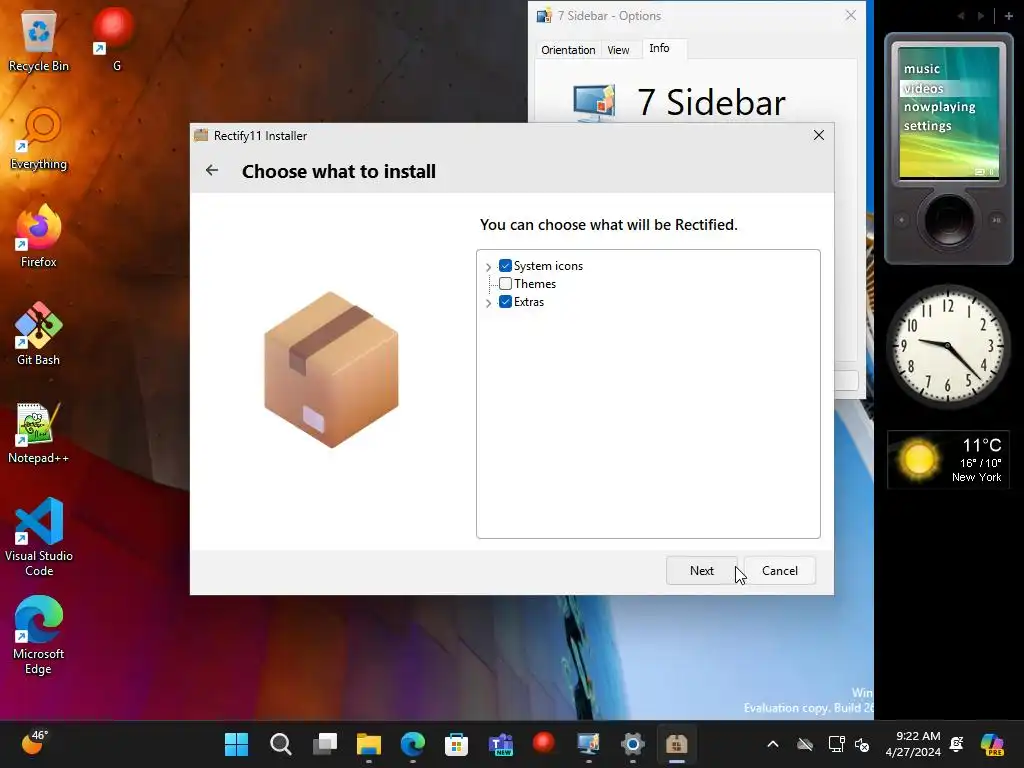The height and width of the screenshot is (768, 1024).
Task: Open Git Bash desktop shortcut
Action: point(39,334)
